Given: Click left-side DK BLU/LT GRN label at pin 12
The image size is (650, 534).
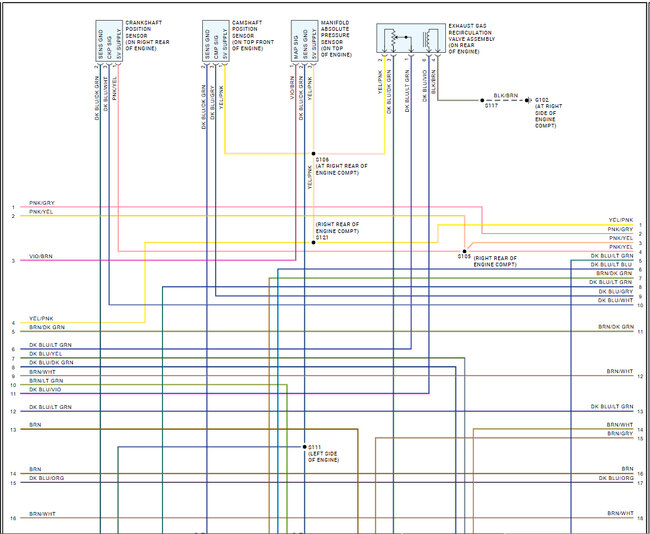Looking at the screenshot, I should (50, 407).
